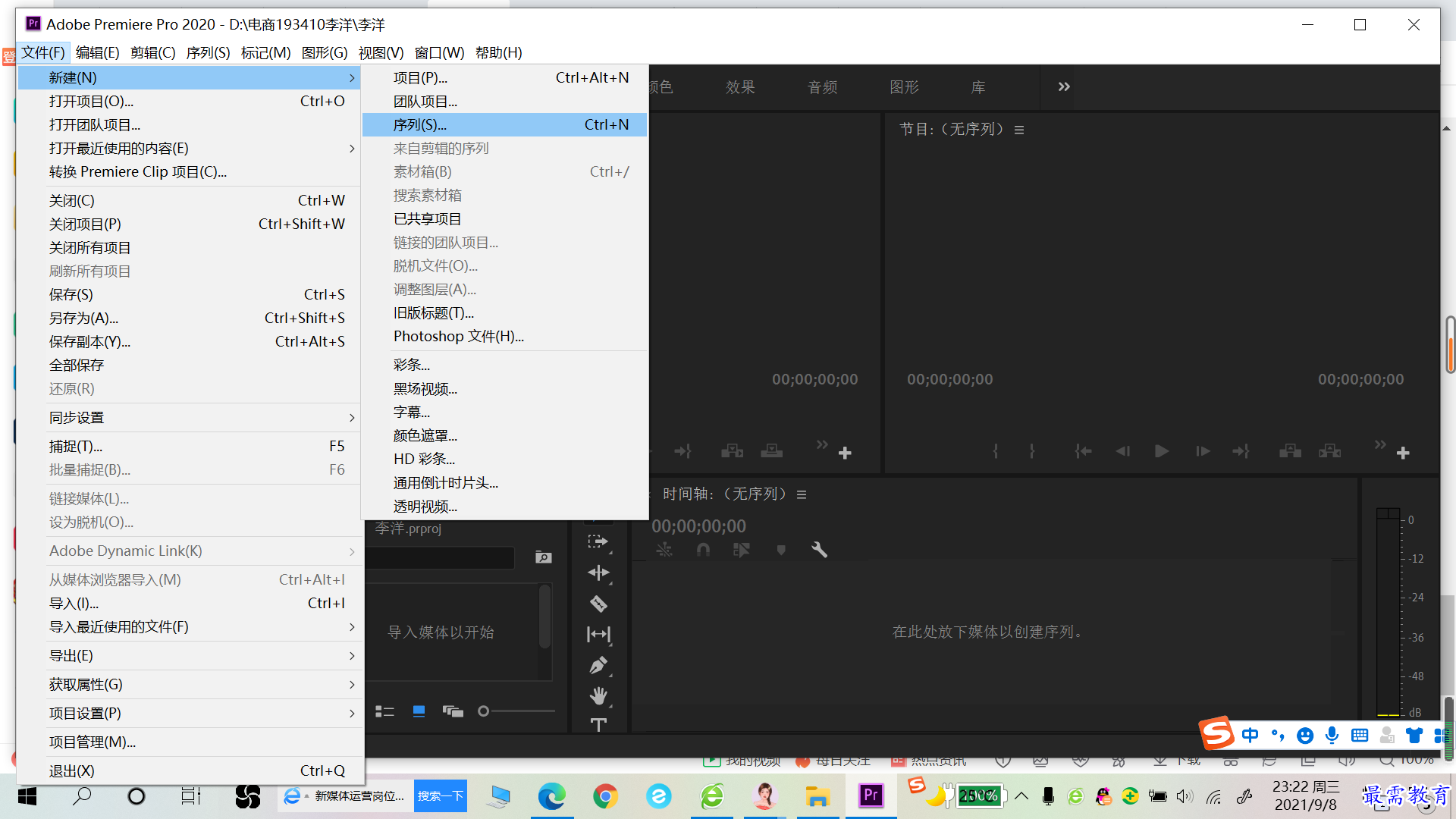Select the Hand tool
The image size is (1456, 819).
click(598, 695)
